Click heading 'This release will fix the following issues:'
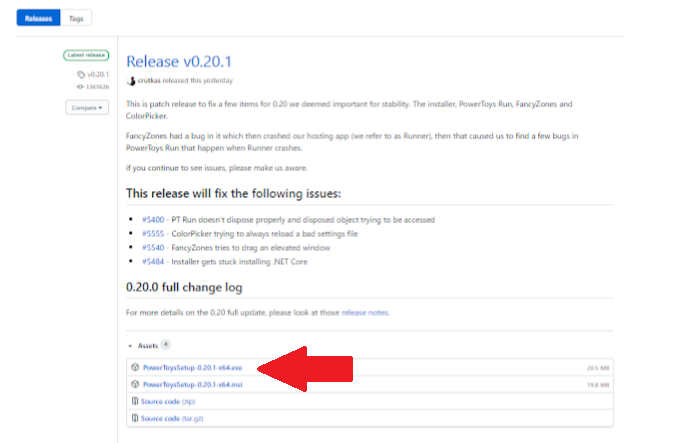 click(233, 194)
